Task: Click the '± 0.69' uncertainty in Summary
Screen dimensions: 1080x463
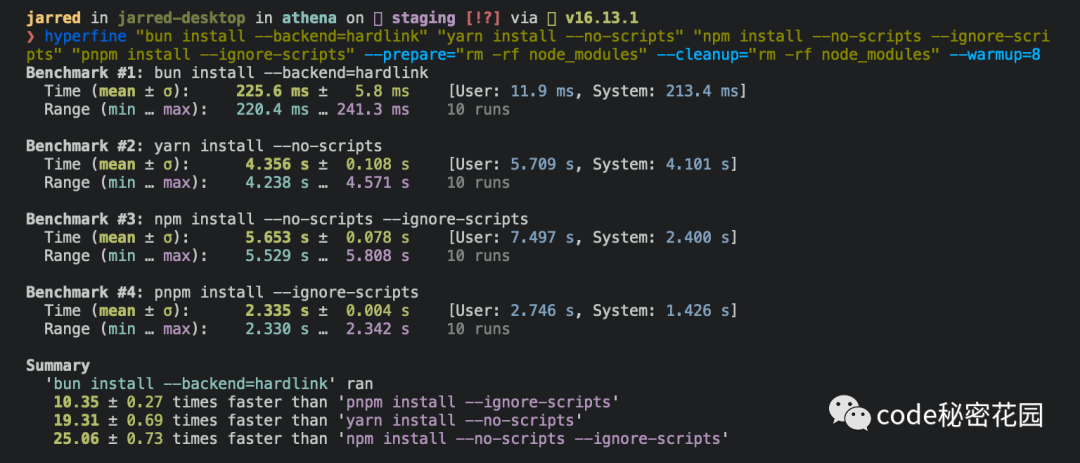Action: tap(136, 420)
